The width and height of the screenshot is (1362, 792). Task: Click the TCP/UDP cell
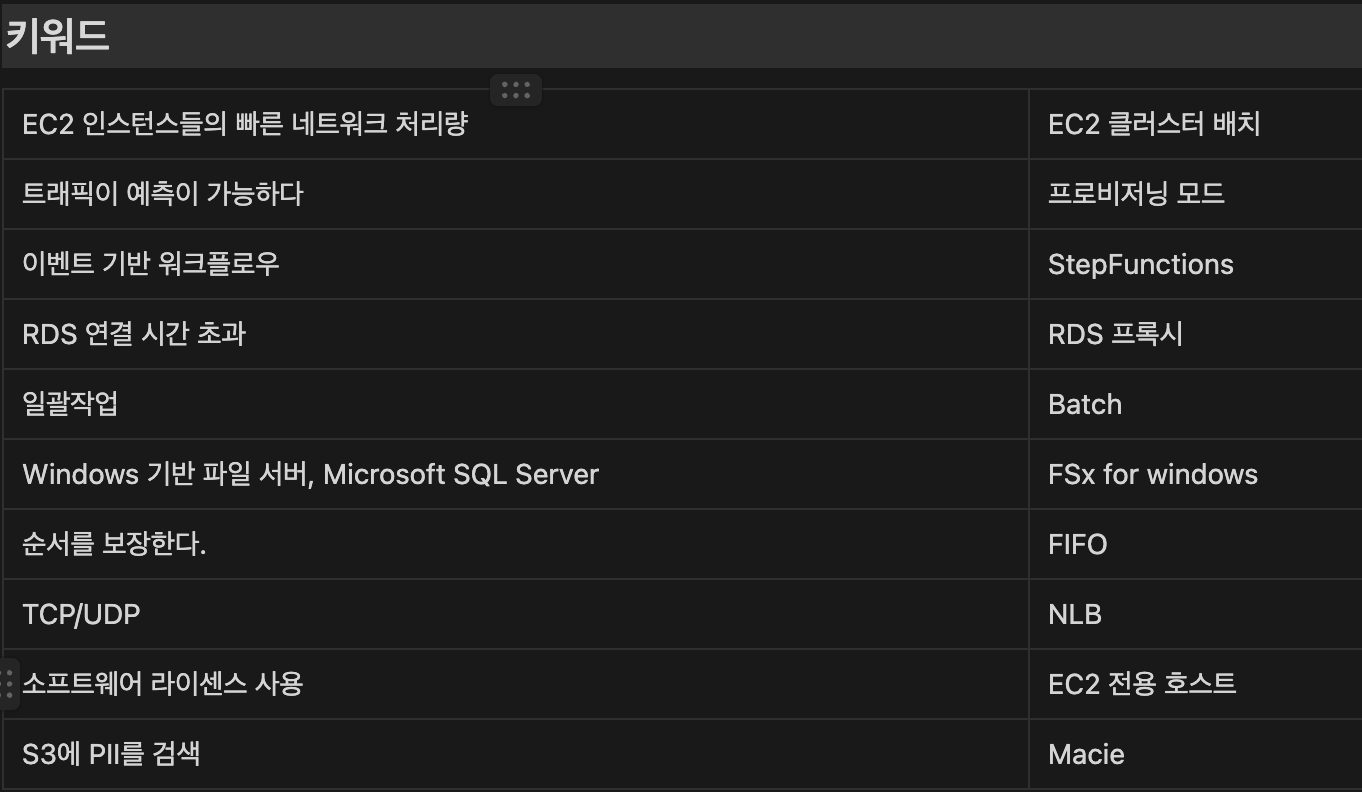(x=516, y=614)
